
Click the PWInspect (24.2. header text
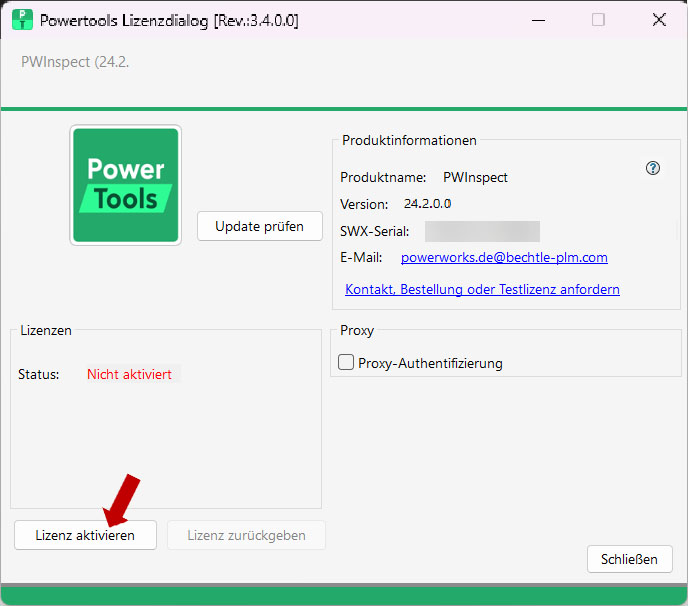click(x=75, y=62)
